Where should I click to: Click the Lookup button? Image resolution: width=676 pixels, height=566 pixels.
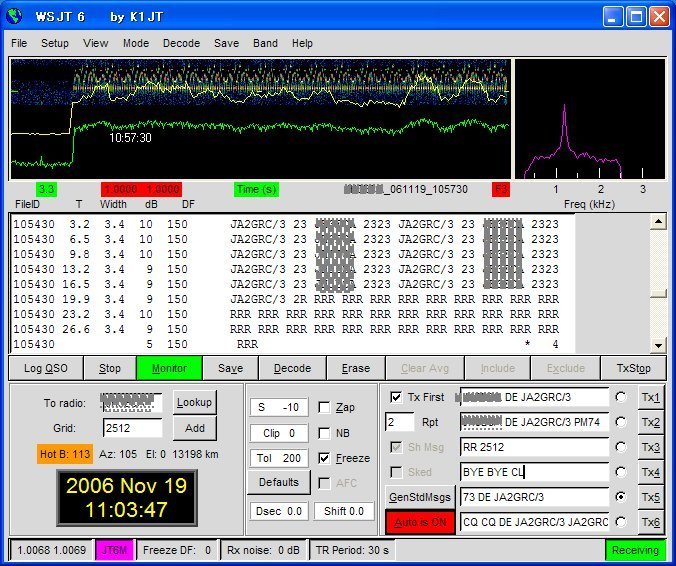tap(194, 402)
